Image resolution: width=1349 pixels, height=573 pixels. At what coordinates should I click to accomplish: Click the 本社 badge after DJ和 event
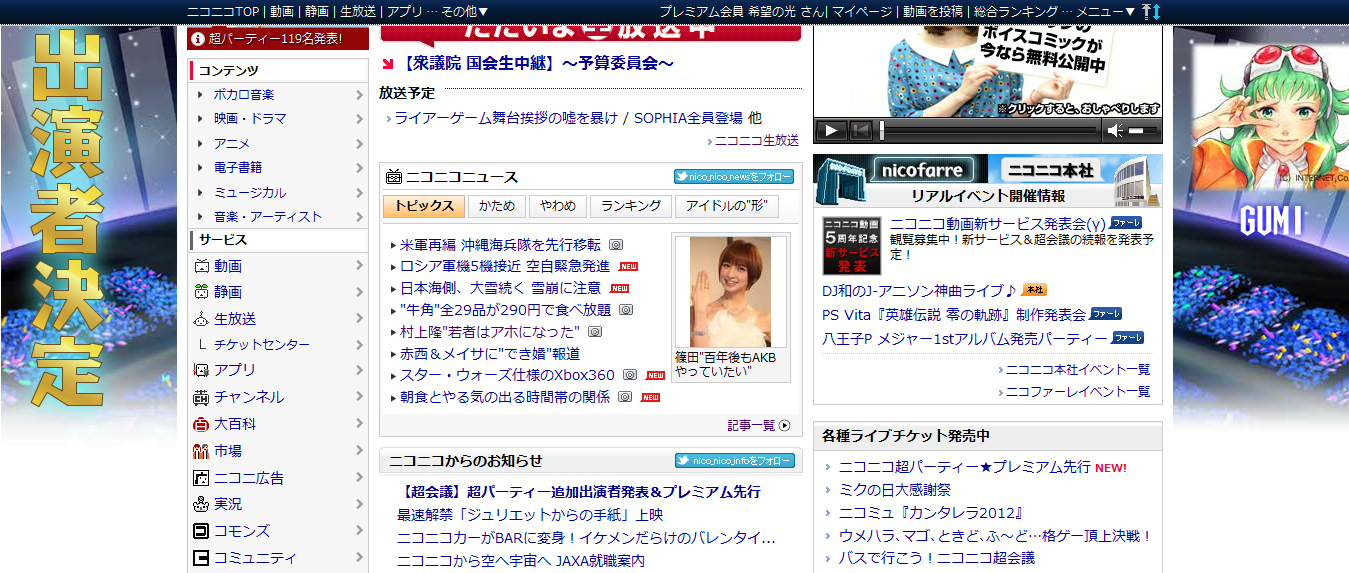point(1034,290)
